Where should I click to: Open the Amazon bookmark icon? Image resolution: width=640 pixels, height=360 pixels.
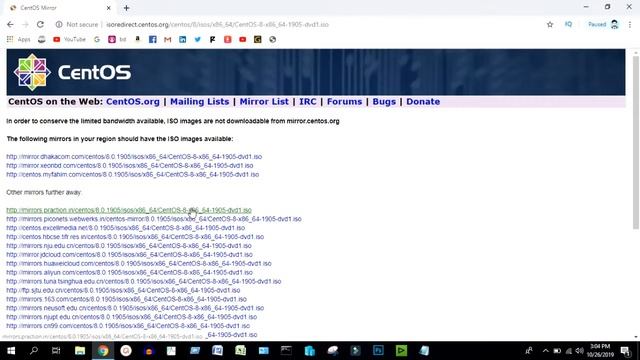coord(138,40)
